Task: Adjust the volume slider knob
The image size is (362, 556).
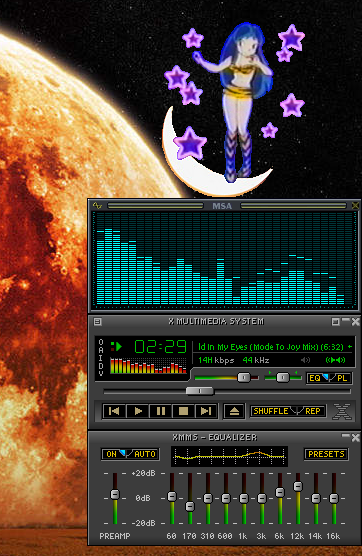Action: click(x=244, y=378)
